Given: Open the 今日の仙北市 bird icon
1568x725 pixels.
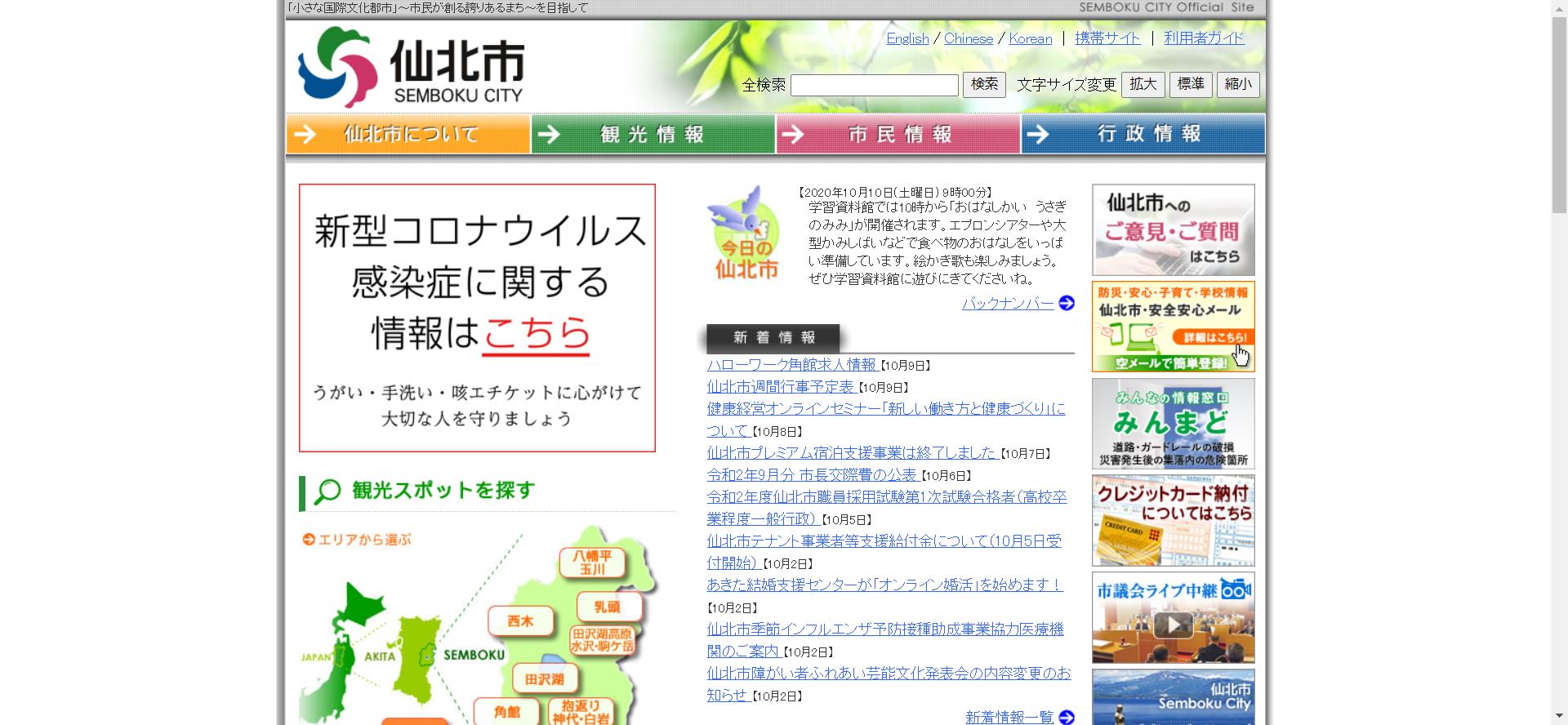Looking at the screenshot, I should pyautogui.click(x=743, y=234).
